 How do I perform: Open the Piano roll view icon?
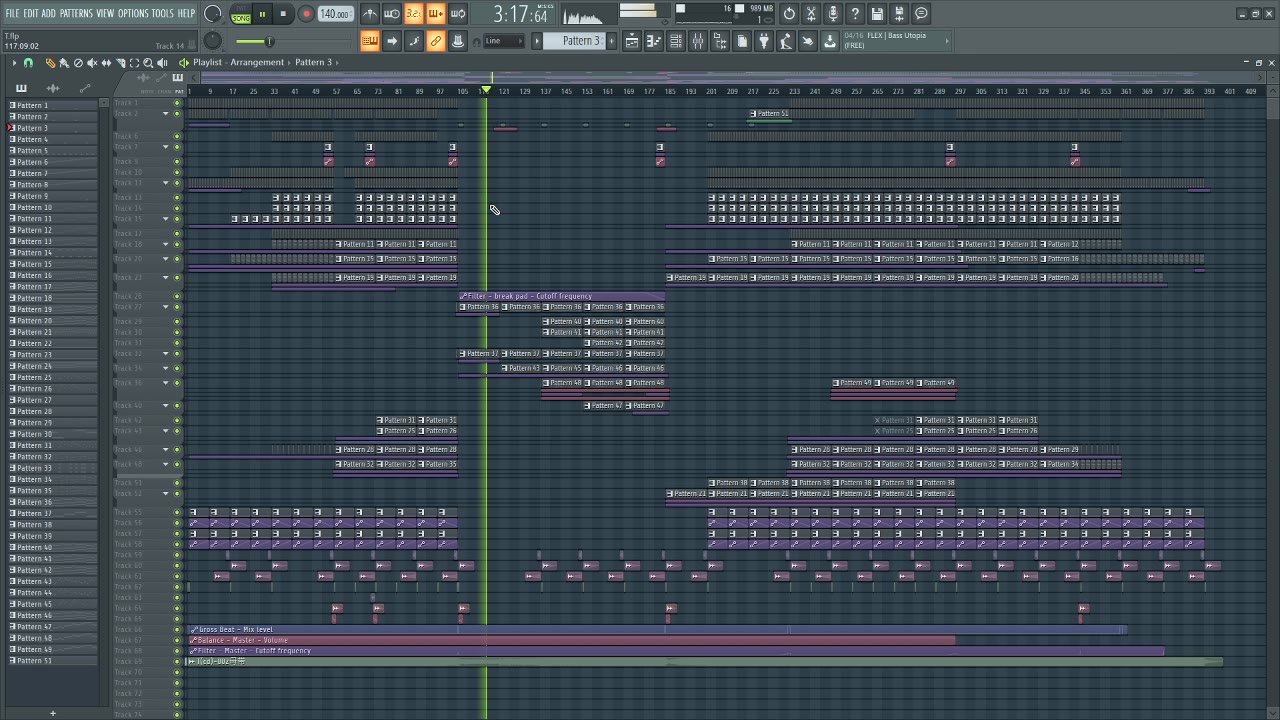654,41
